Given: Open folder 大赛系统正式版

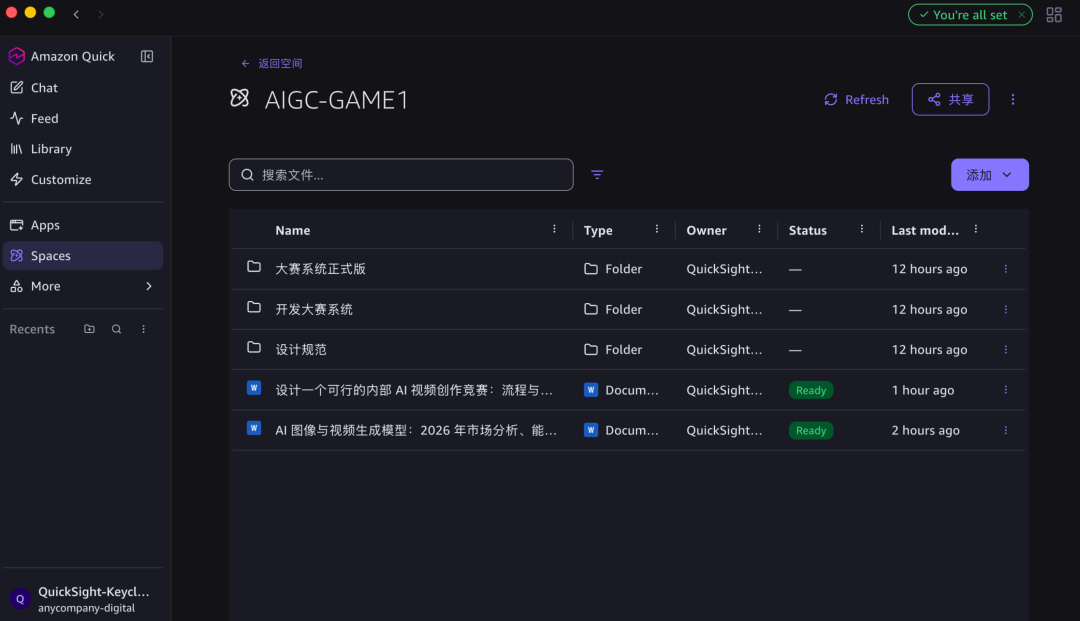Looking at the screenshot, I should point(320,269).
